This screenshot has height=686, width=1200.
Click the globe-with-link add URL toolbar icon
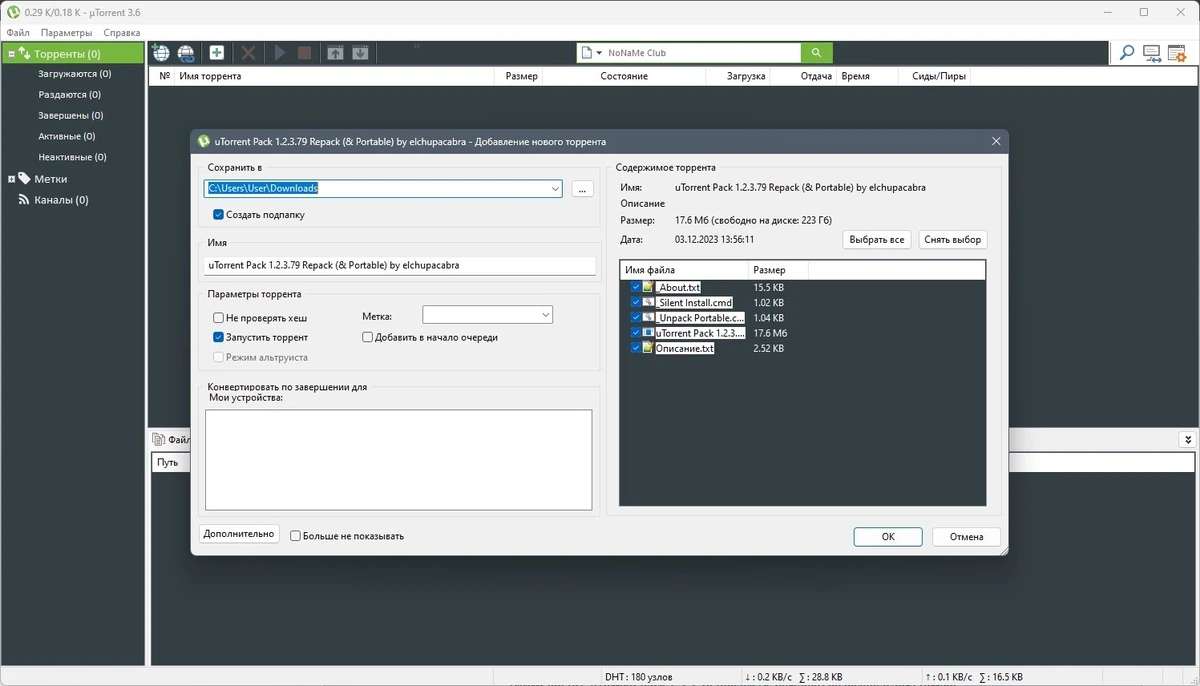pos(186,53)
